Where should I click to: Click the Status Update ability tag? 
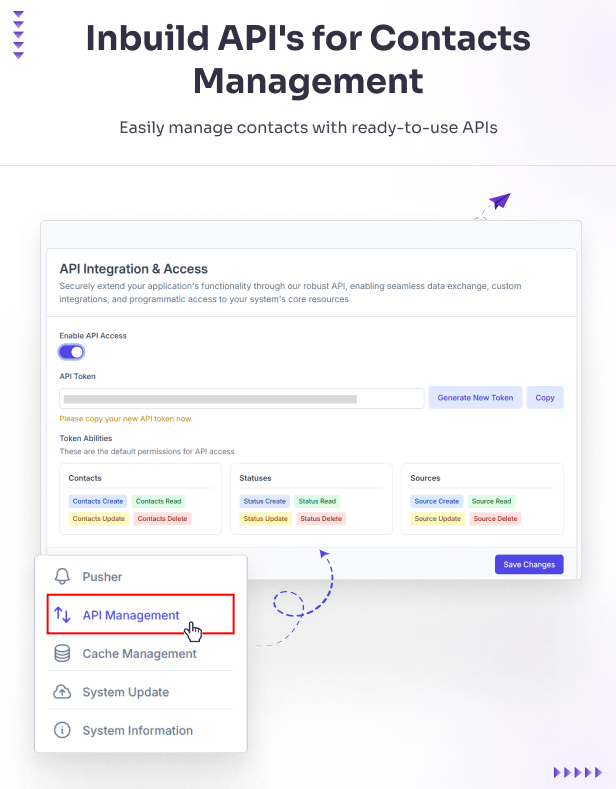(265, 519)
